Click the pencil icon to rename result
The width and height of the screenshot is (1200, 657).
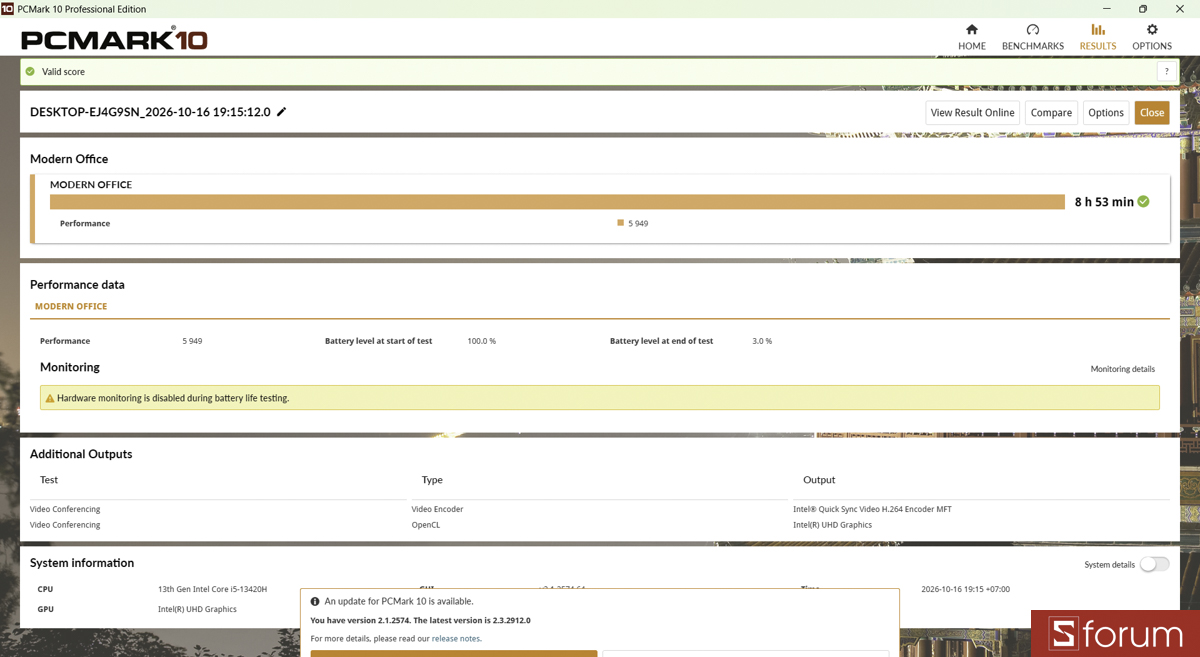[282, 112]
